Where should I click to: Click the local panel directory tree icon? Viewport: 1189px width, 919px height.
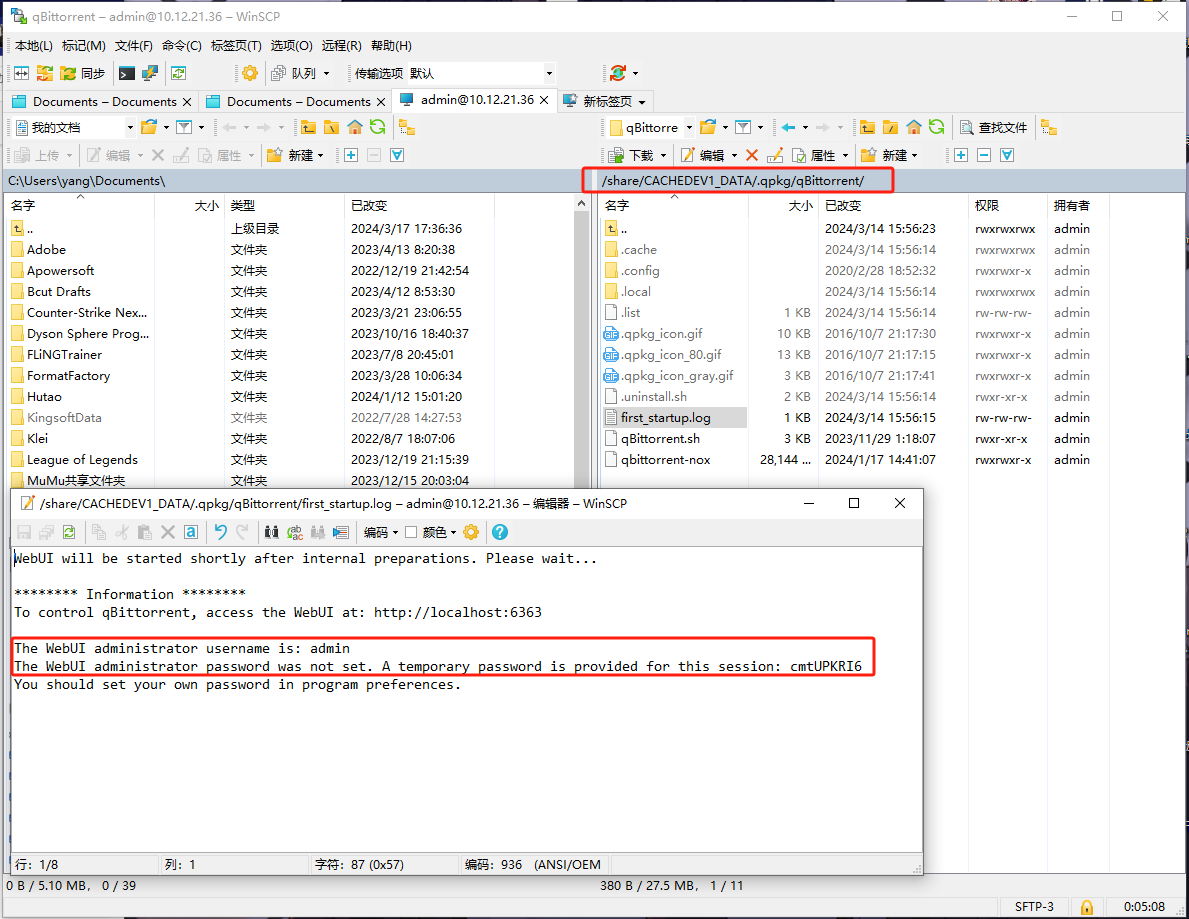point(407,127)
